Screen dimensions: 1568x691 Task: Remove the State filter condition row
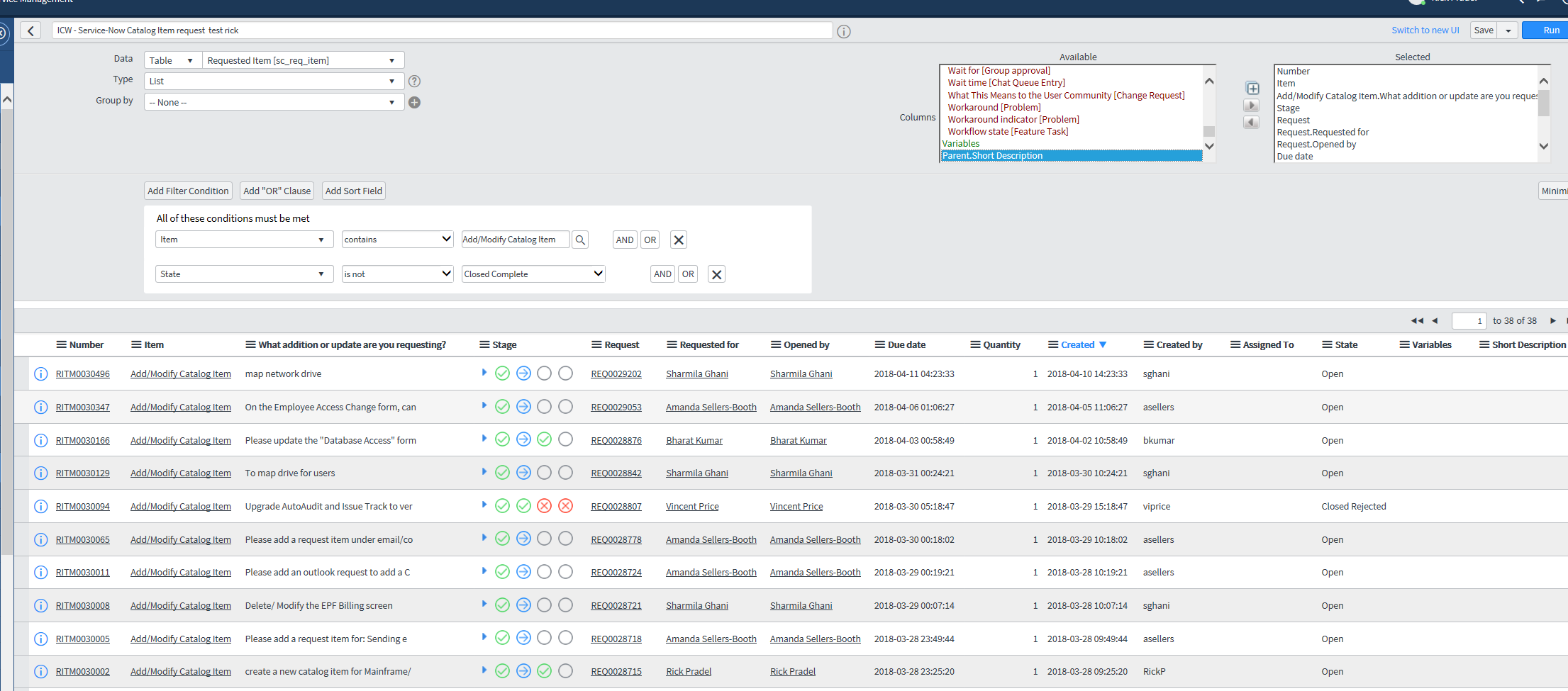pyautogui.click(x=716, y=274)
